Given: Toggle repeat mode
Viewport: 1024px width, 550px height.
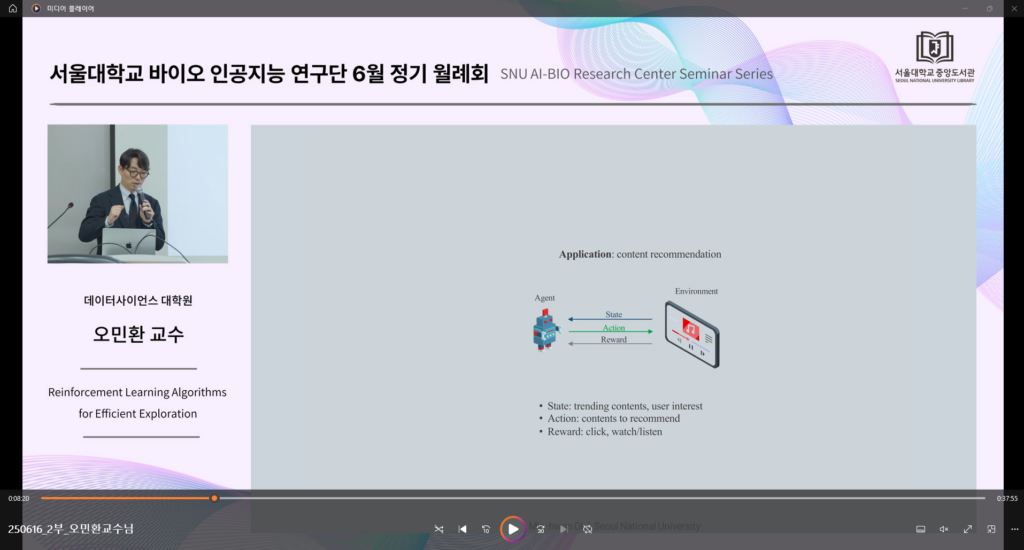Looking at the screenshot, I should tap(588, 529).
